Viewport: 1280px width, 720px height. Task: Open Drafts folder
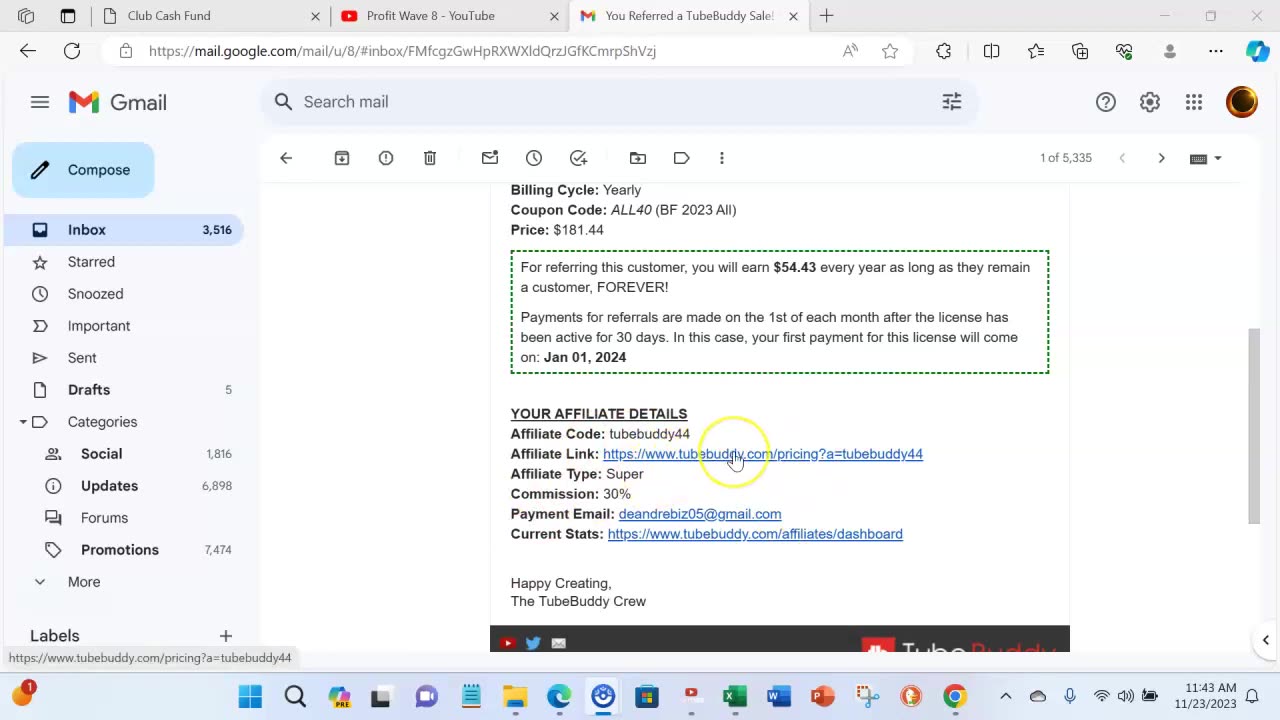pos(122,390)
